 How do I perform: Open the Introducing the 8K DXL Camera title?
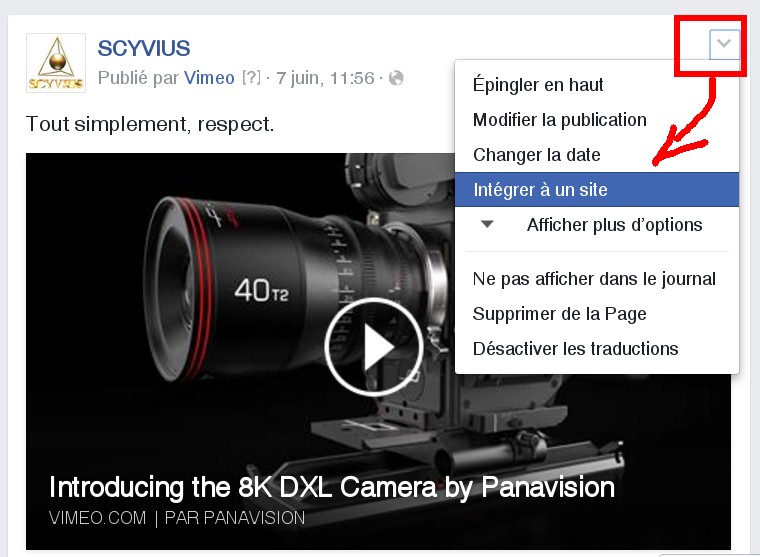332,487
